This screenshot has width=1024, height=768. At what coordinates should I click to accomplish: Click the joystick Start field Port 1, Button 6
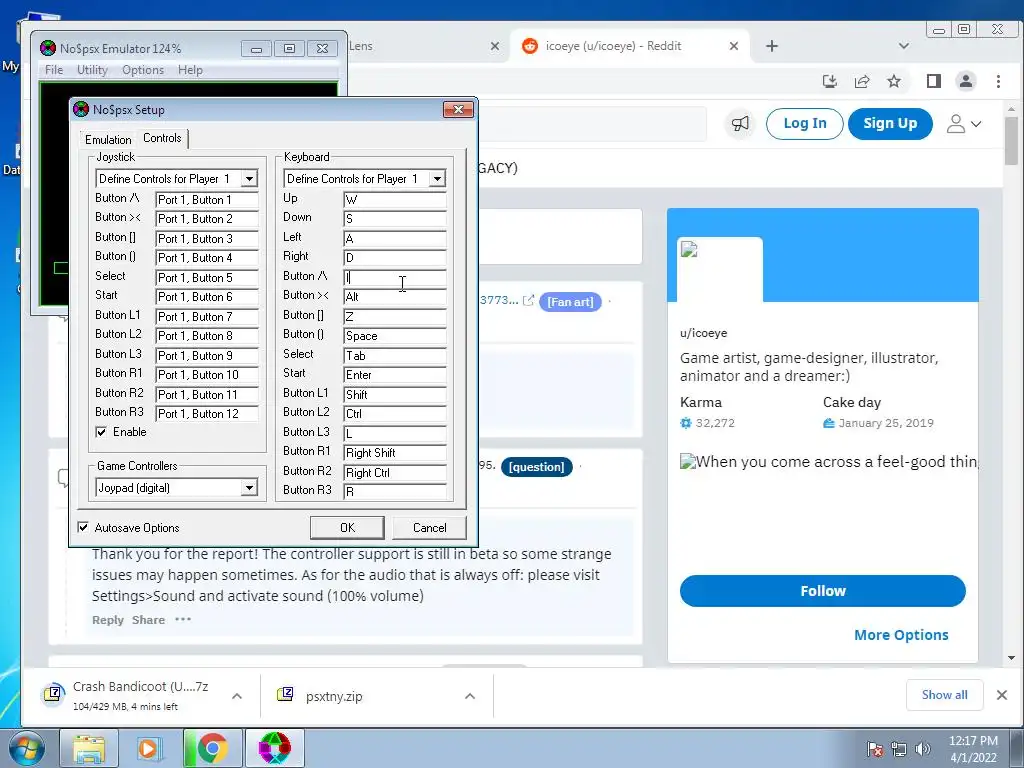point(207,296)
